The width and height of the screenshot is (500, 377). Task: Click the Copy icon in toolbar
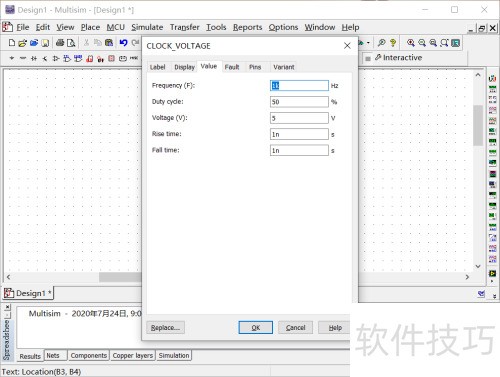98,43
